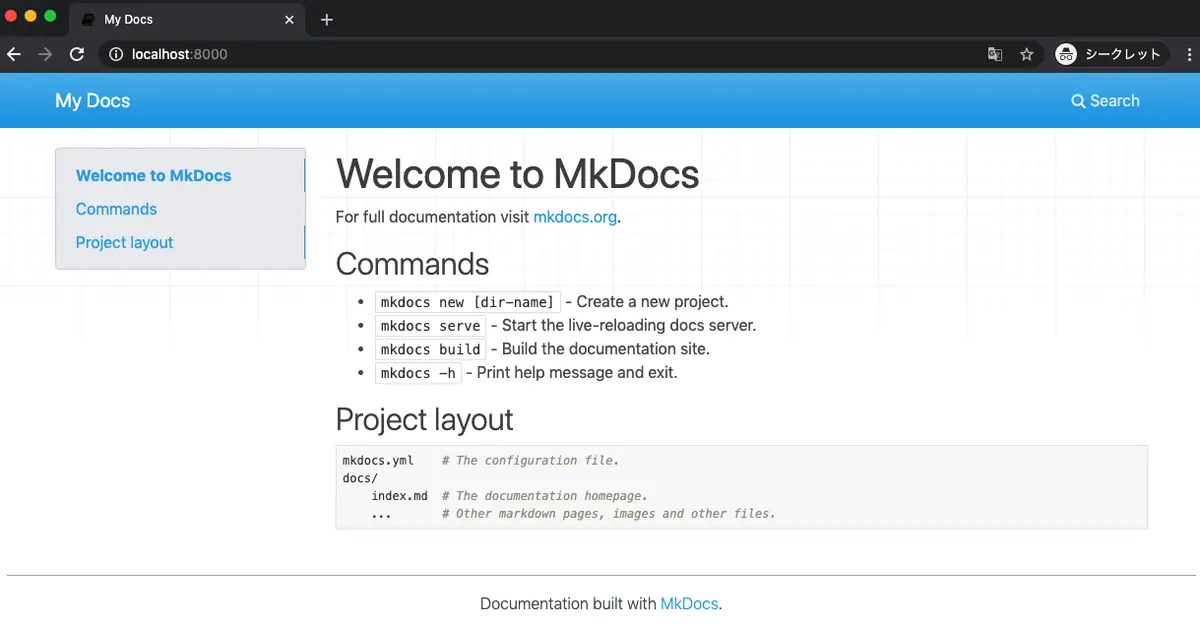Click the browser back arrow
This screenshot has height=626, width=1200.
14,54
